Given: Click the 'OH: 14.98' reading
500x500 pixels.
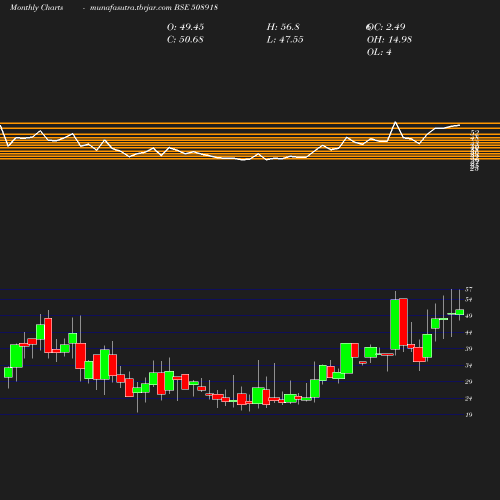Looking at the screenshot, I should pyautogui.click(x=389, y=40).
